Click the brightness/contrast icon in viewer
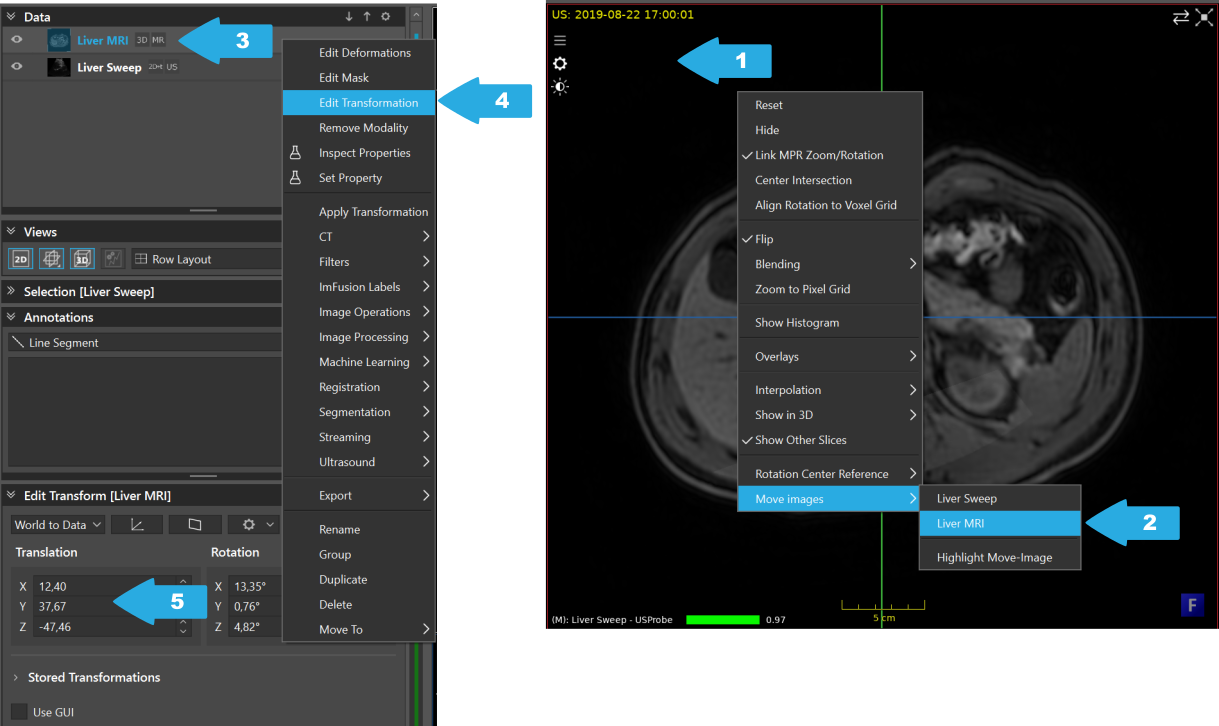 [560, 86]
